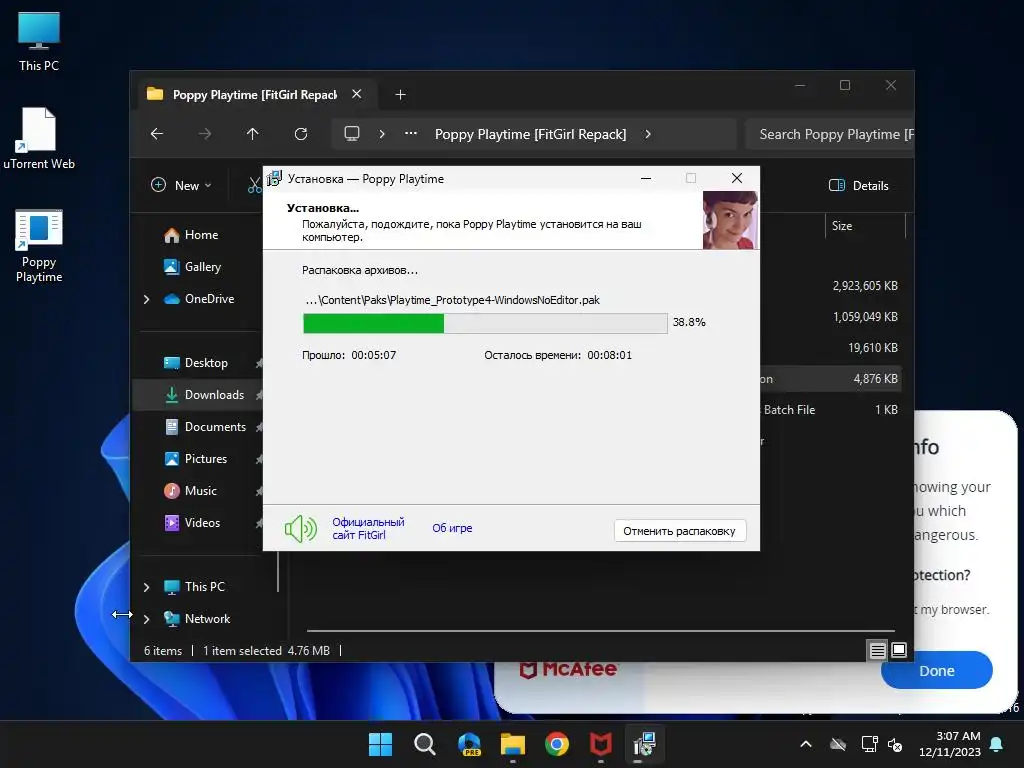
Task: Expand the Network tree node
Action: tap(146, 619)
